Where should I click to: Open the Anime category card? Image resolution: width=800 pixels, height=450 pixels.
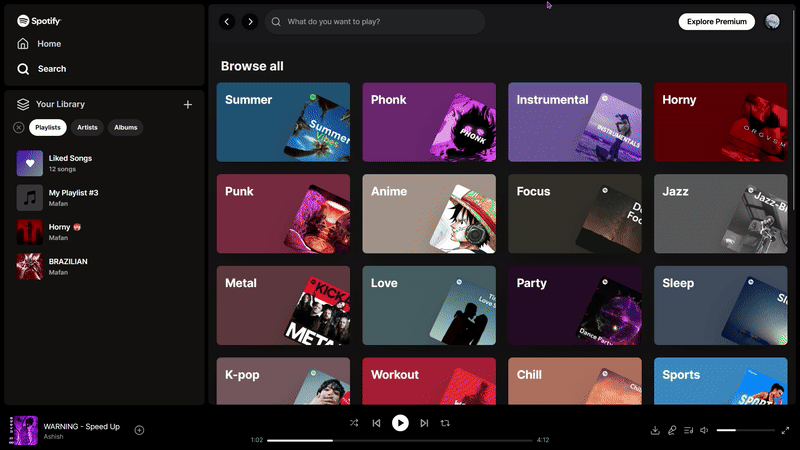429,214
